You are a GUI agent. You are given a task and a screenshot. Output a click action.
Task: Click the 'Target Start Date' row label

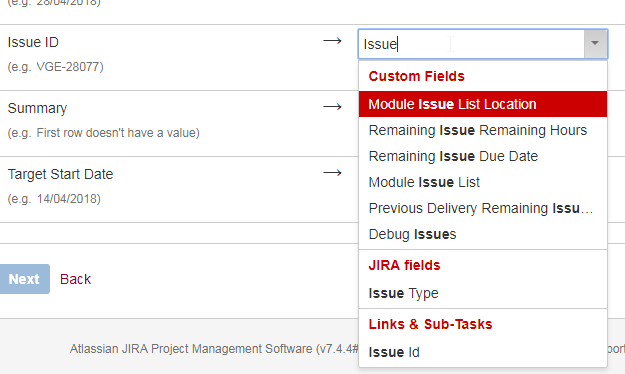pos(60,175)
